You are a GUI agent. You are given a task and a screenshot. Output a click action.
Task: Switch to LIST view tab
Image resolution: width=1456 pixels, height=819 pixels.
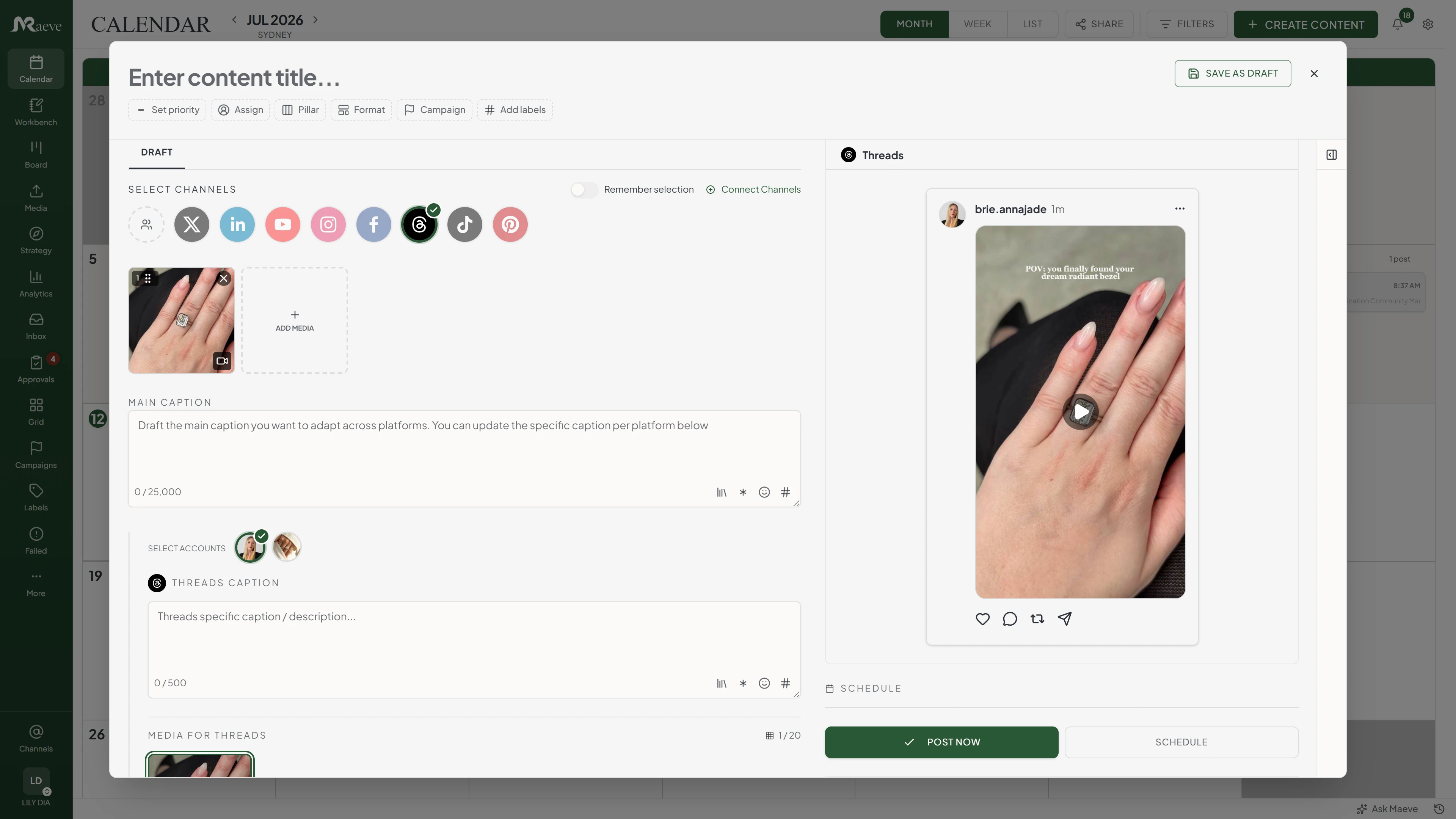pos(1032,24)
